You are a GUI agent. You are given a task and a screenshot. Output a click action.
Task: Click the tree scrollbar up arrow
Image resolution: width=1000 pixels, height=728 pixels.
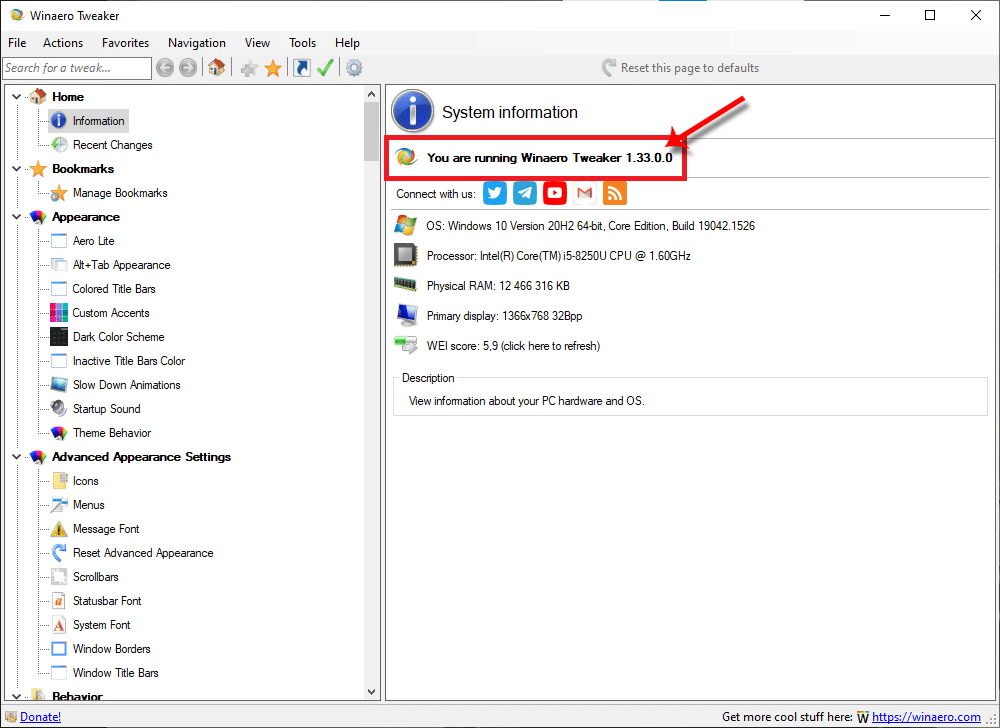tap(372, 94)
